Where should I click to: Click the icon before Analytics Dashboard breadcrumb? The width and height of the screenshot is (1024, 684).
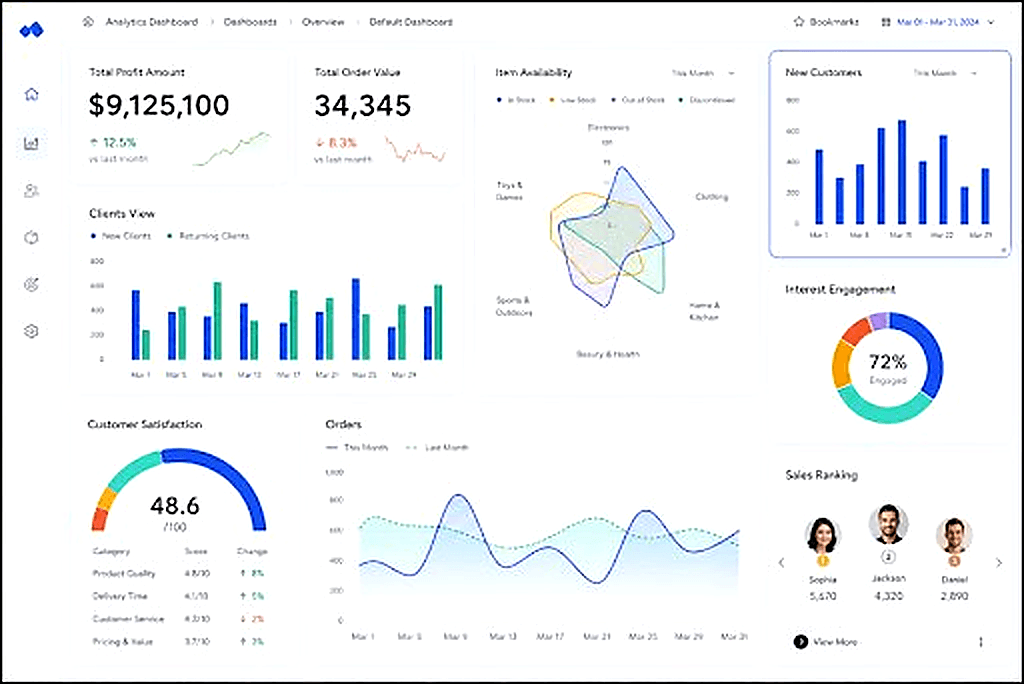tap(88, 22)
